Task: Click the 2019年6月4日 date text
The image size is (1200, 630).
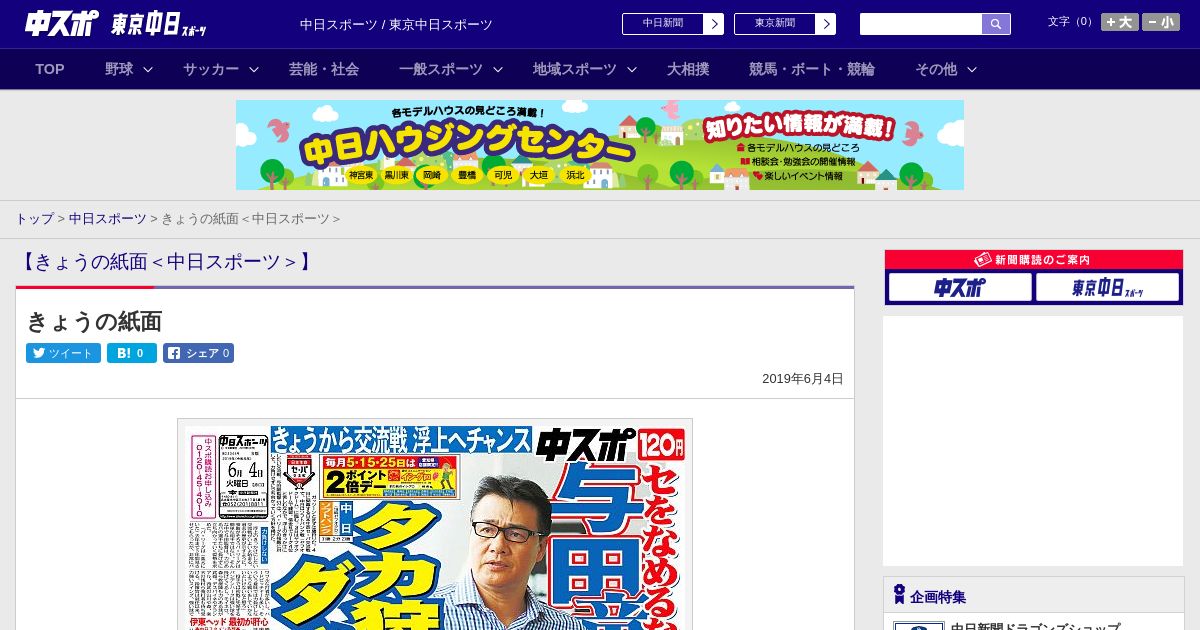Action: (803, 379)
